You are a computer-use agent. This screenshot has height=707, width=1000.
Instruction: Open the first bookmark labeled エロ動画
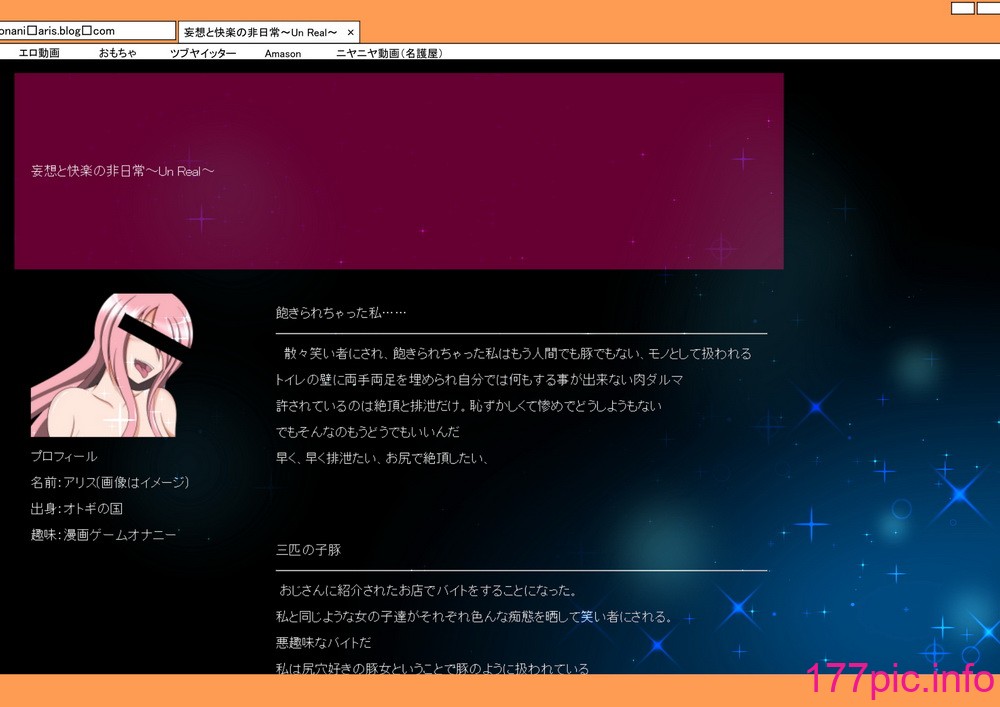(x=39, y=54)
